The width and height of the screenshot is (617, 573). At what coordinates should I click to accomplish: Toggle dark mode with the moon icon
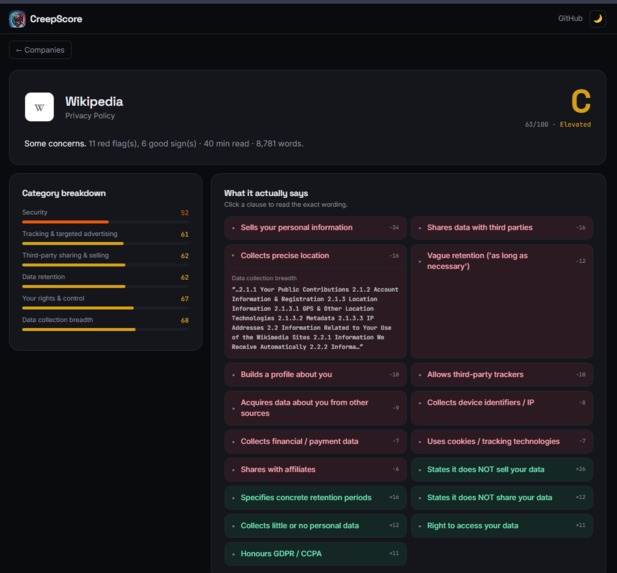click(597, 18)
